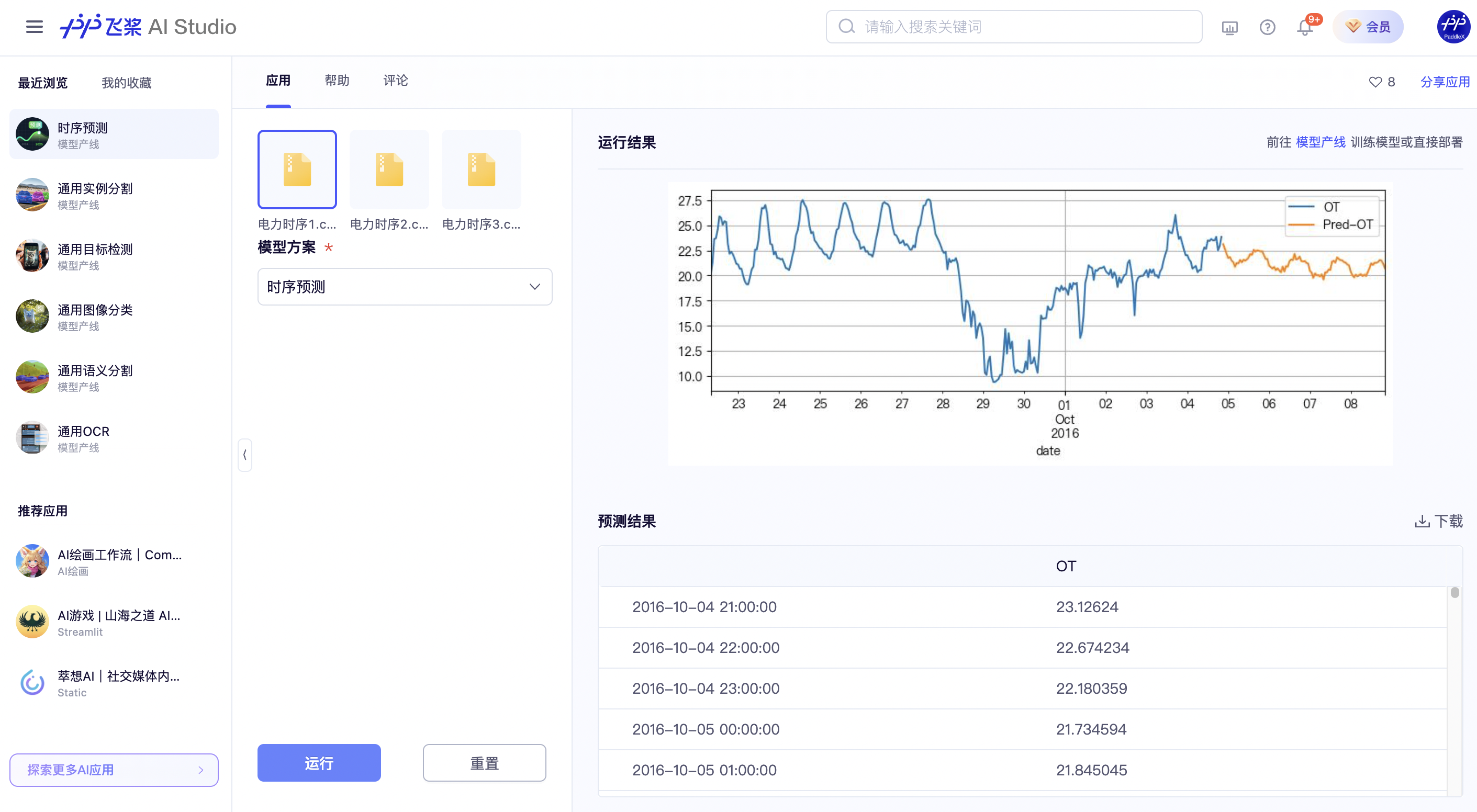This screenshot has width=1477, height=812.
Task: Select the 电力时序2 sample file
Action: coord(389,169)
